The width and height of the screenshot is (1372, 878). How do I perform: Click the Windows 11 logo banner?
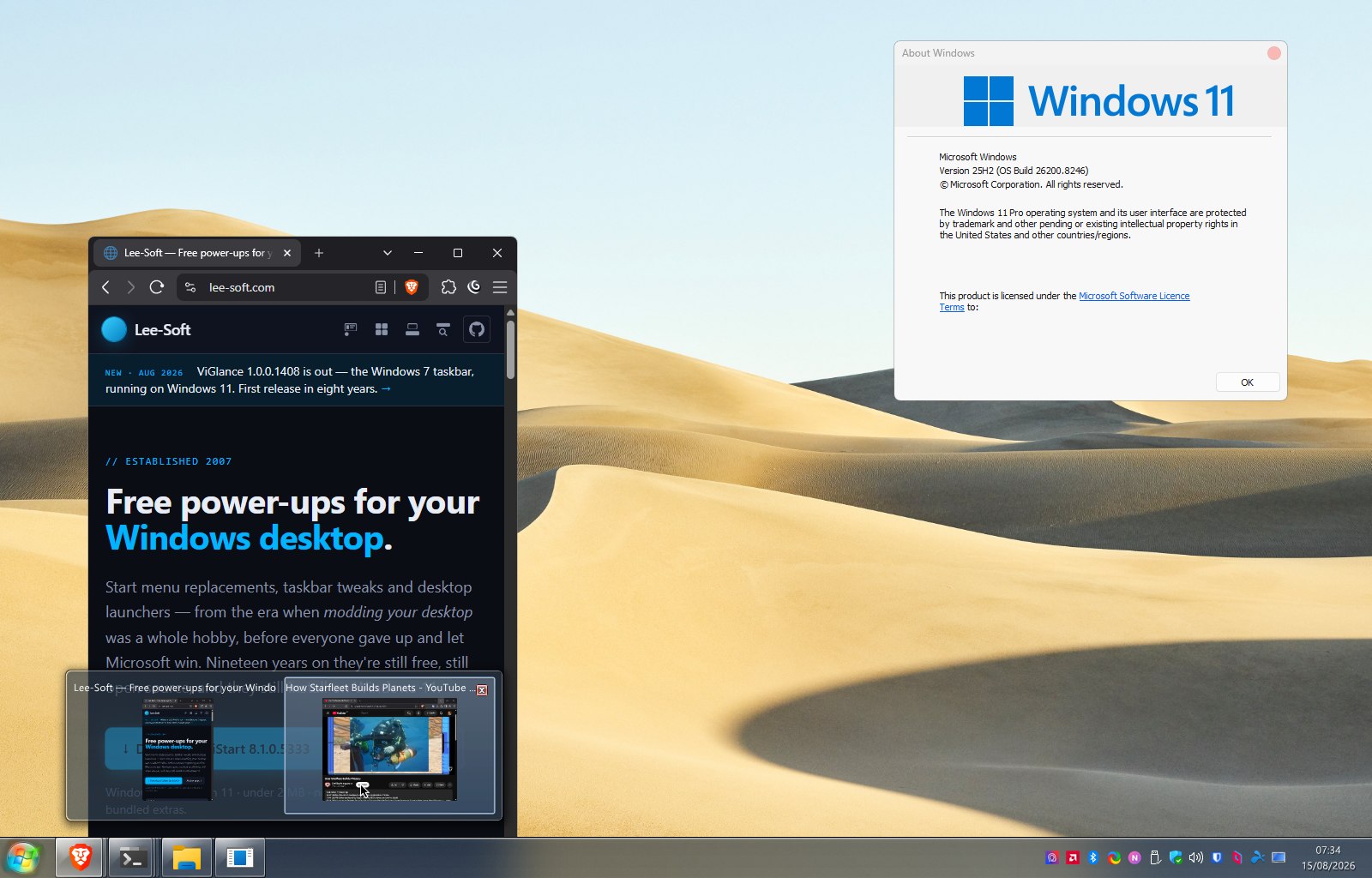1099,101
